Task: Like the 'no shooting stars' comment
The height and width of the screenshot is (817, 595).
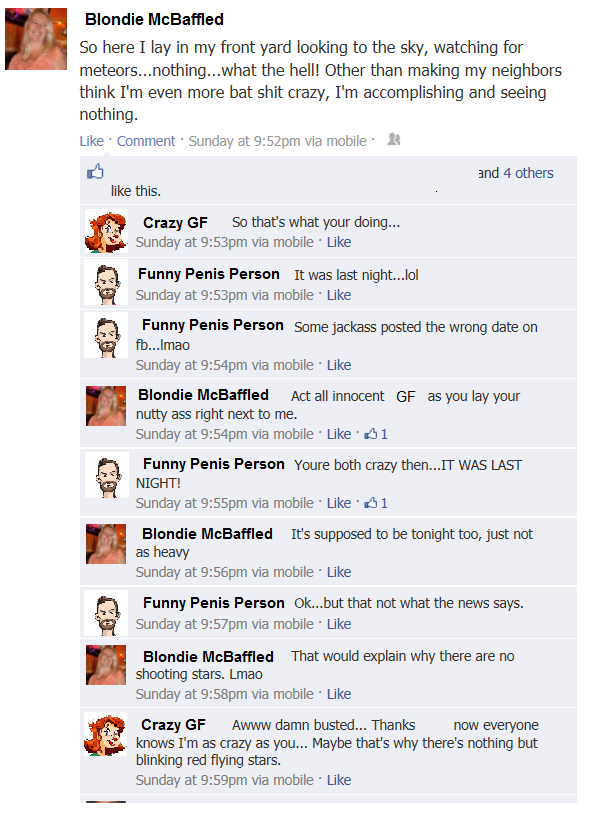Action: point(339,694)
